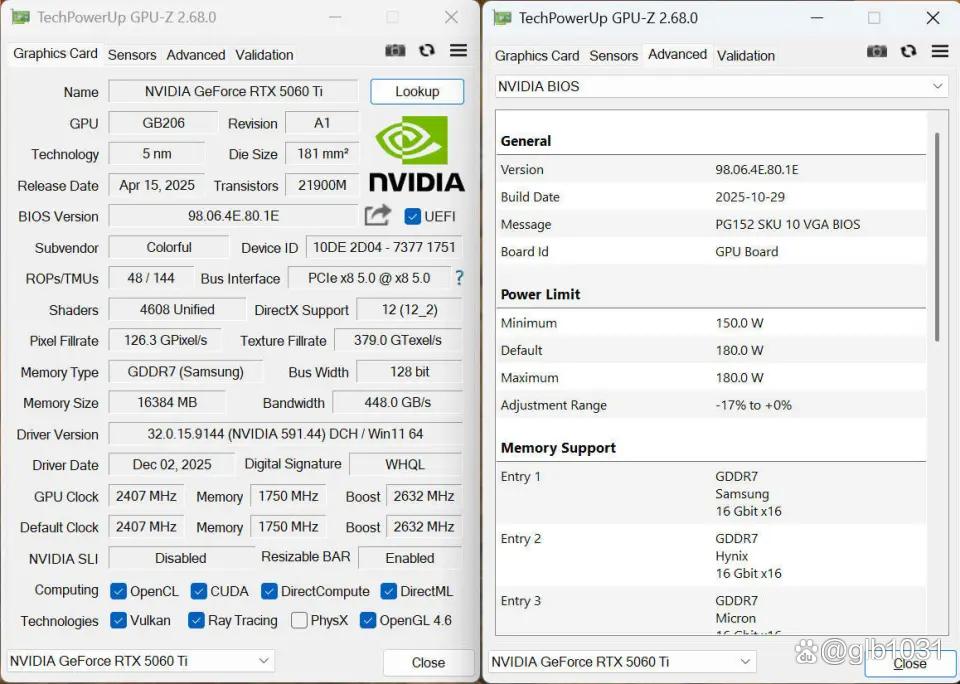
Task: Toggle the OpenGL 4.6 checkbox
Action: (x=367, y=620)
